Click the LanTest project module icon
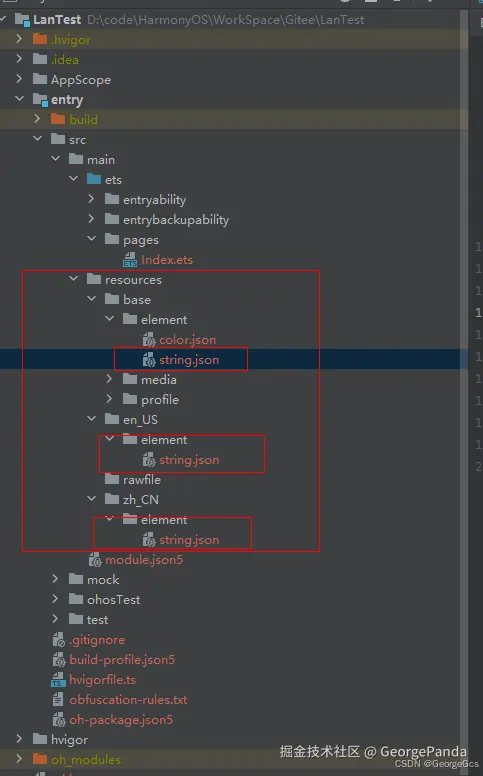 coord(22,20)
